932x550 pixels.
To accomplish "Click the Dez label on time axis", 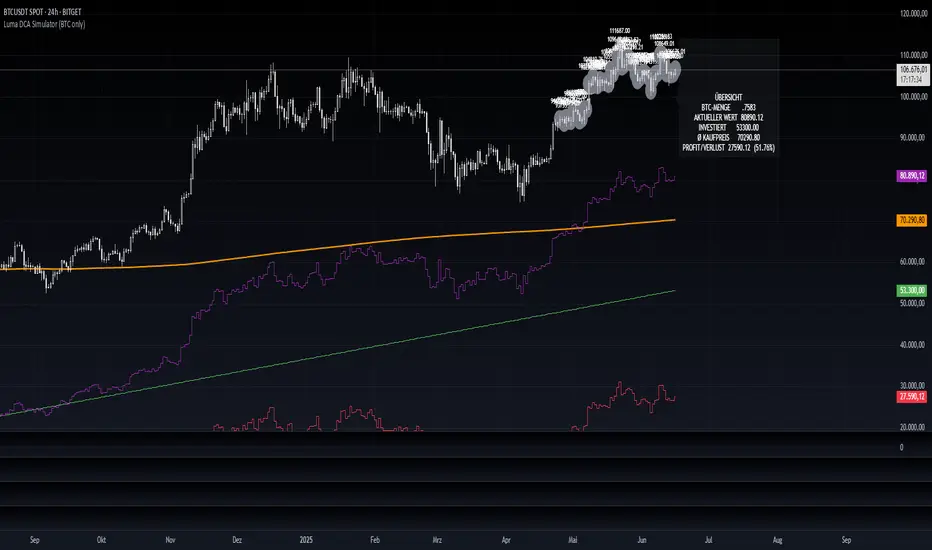I will tap(237, 540).
